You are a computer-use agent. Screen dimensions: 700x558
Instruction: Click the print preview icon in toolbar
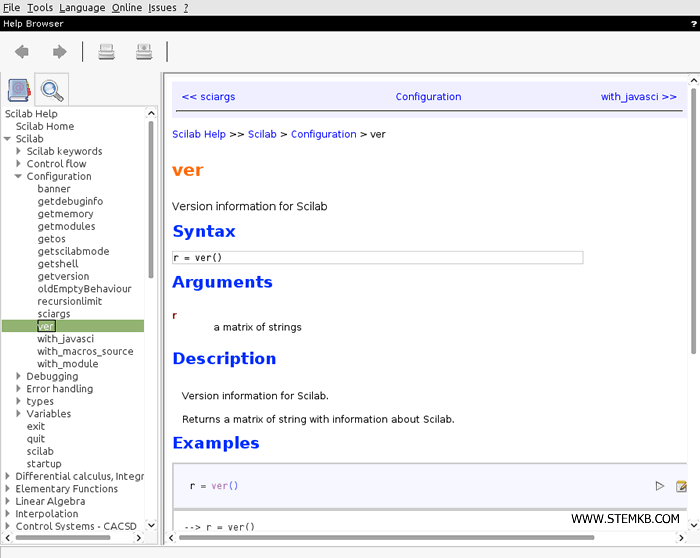point(144,52)
